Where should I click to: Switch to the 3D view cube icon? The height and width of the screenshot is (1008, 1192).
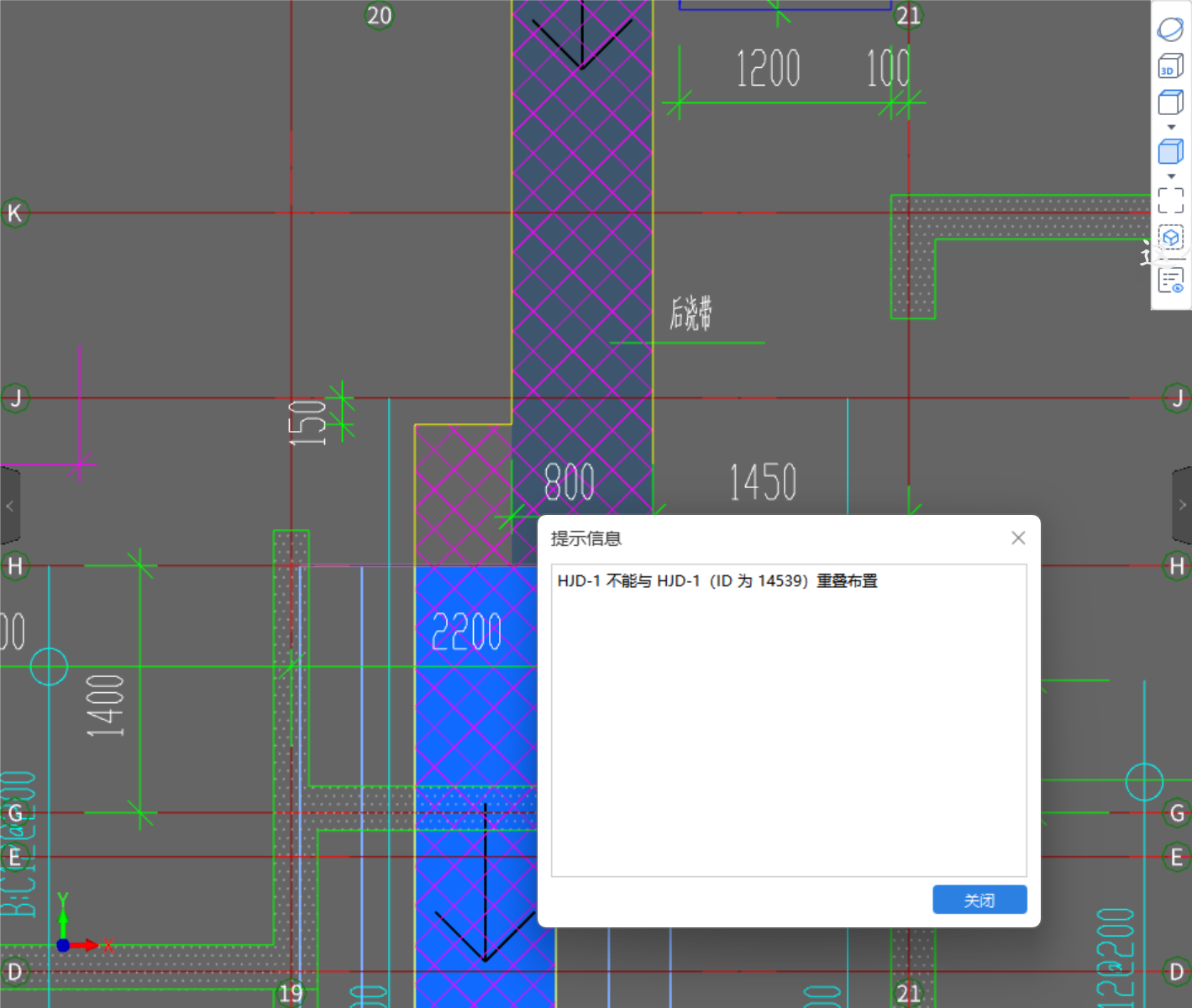pyautogui.click(x=1170, y=66)
